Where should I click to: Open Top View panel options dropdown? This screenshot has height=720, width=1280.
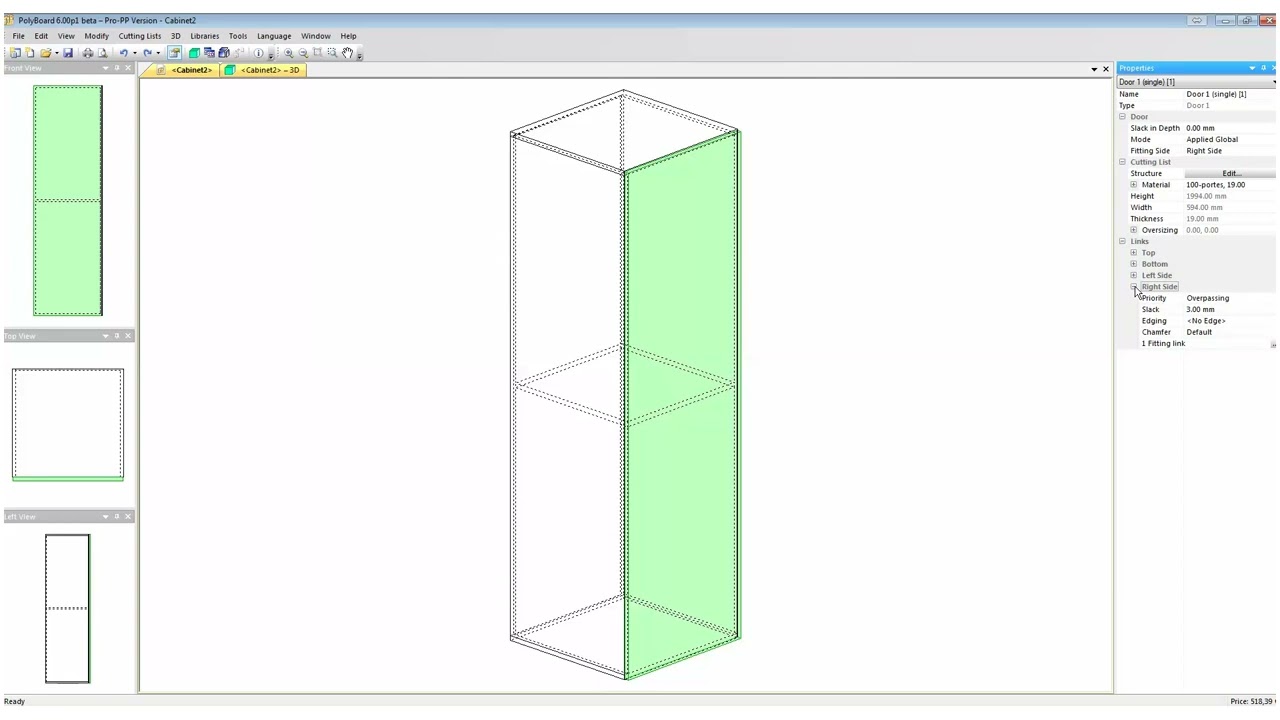pyautogui.click(x=105, y=336)
